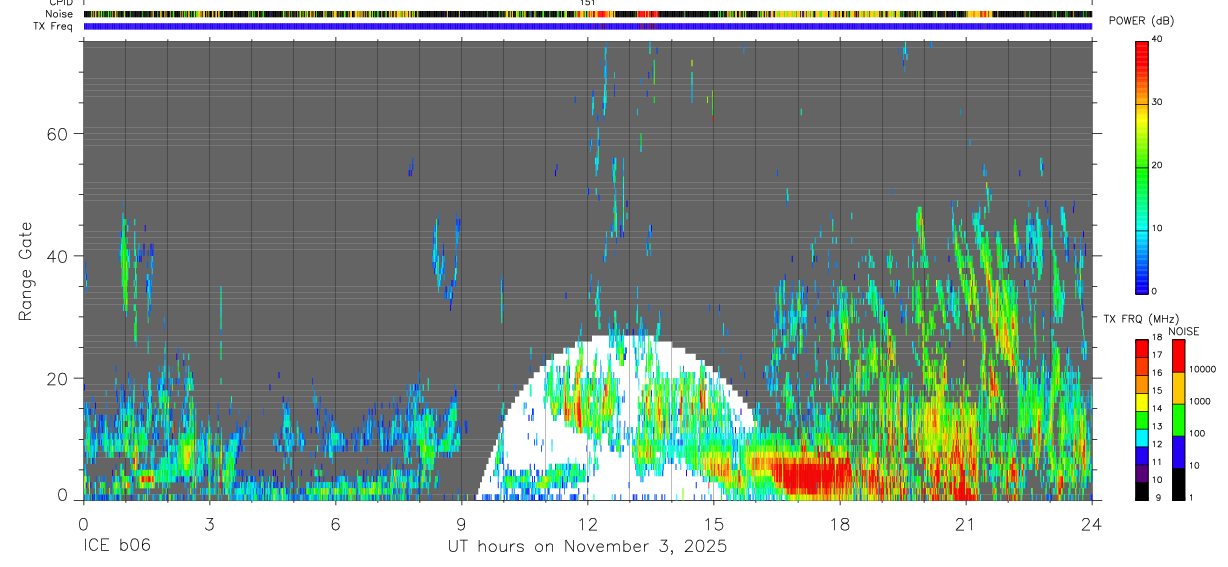Click the 11 label on TX FRQ legend
Image resolution: width=1228 pixels, height=567 pixels.
tap(1157, 463)
